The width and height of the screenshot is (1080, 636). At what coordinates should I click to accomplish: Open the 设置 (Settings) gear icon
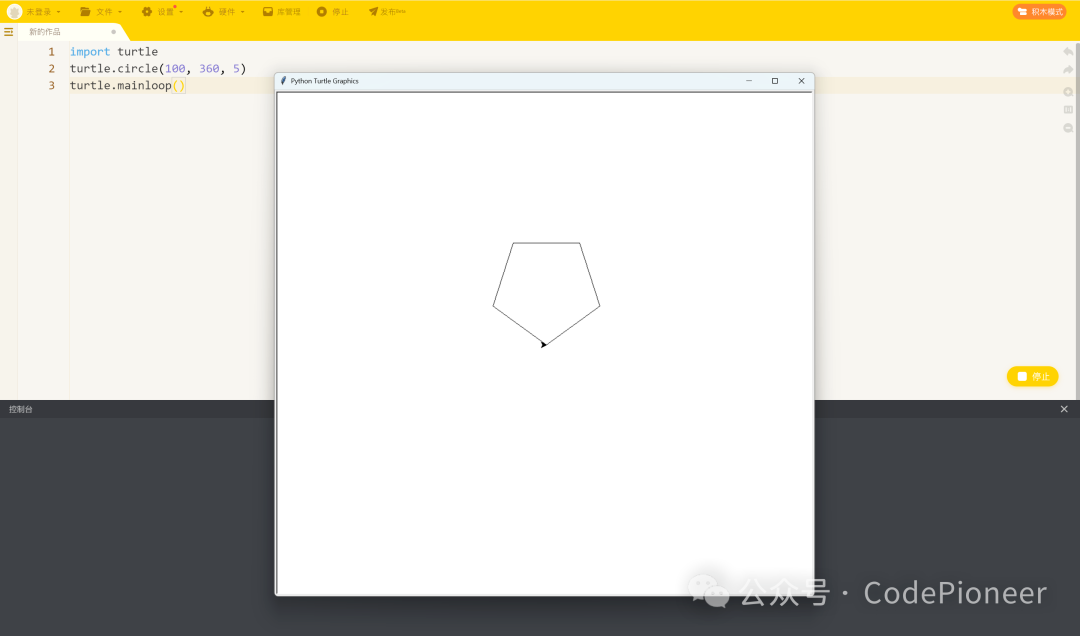(147, 12)
